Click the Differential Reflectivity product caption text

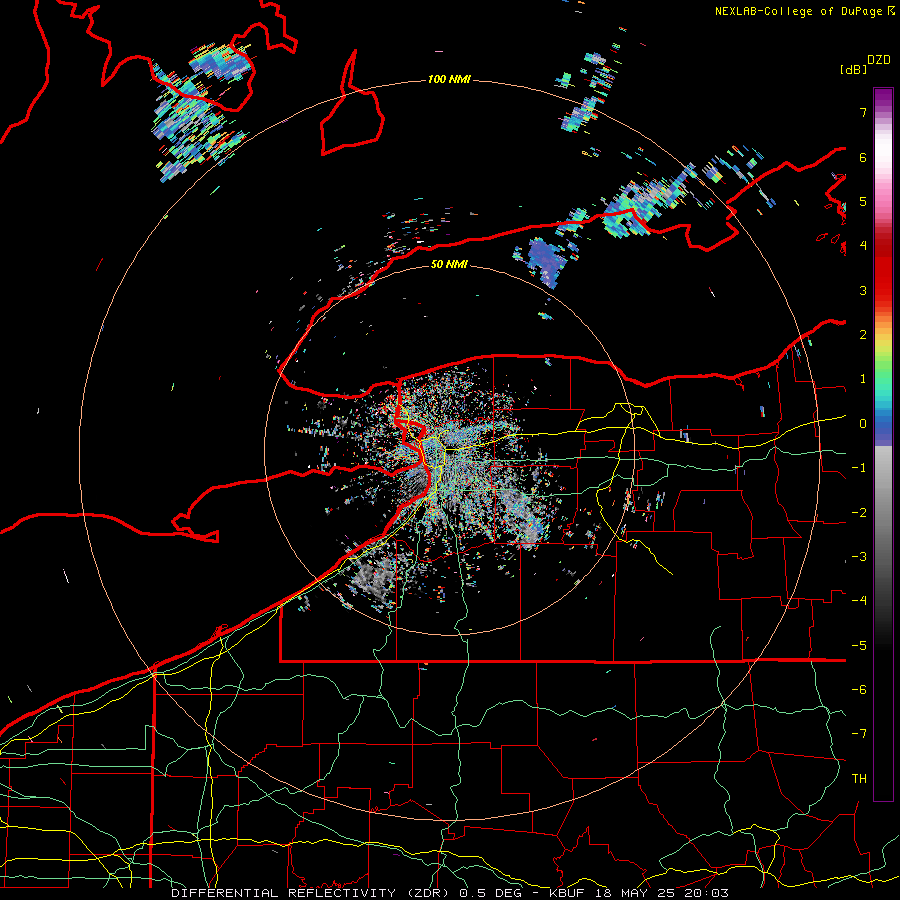(x=450, y=893)
